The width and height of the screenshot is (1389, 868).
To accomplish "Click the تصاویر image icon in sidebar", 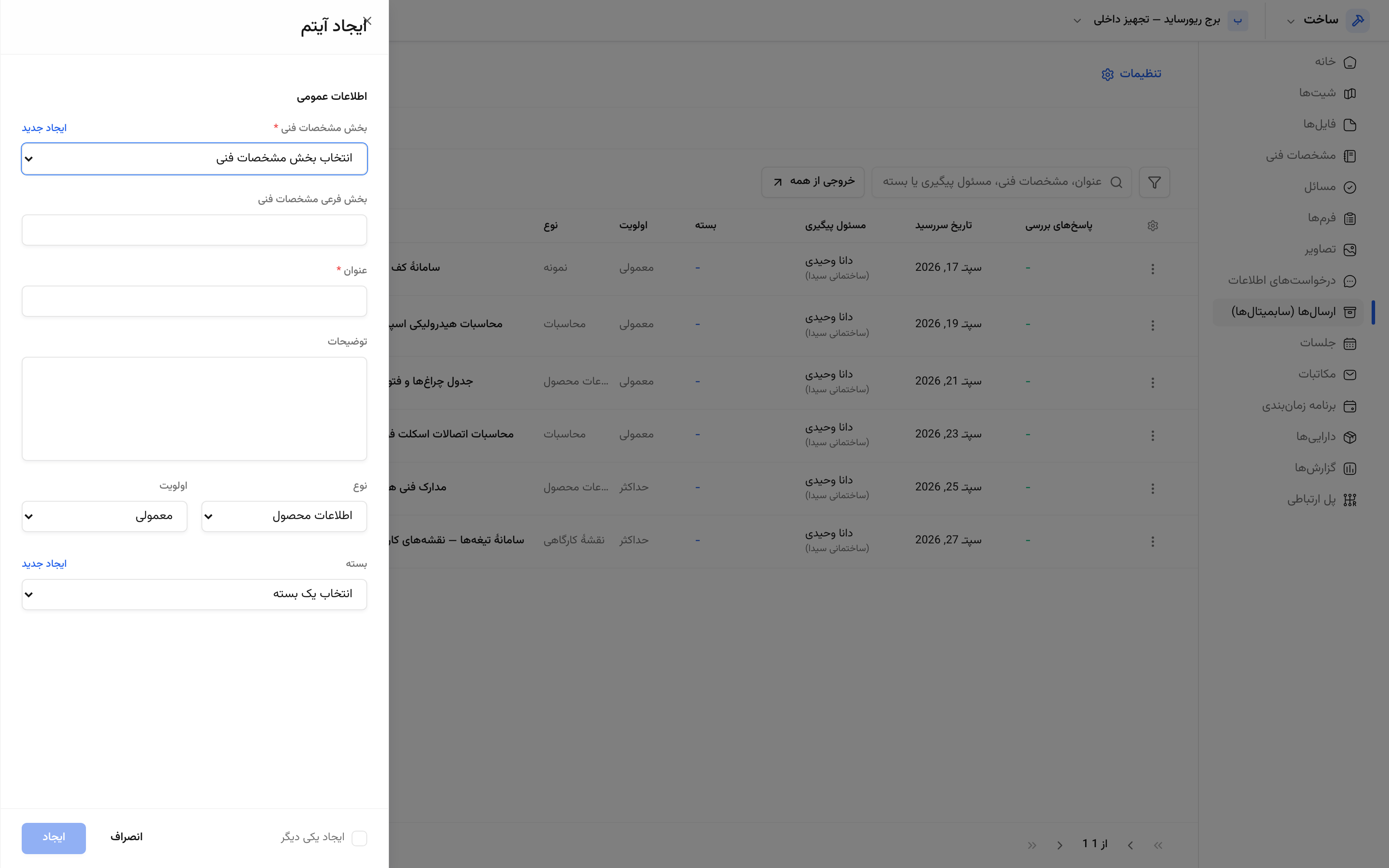I will point(1350,250).
